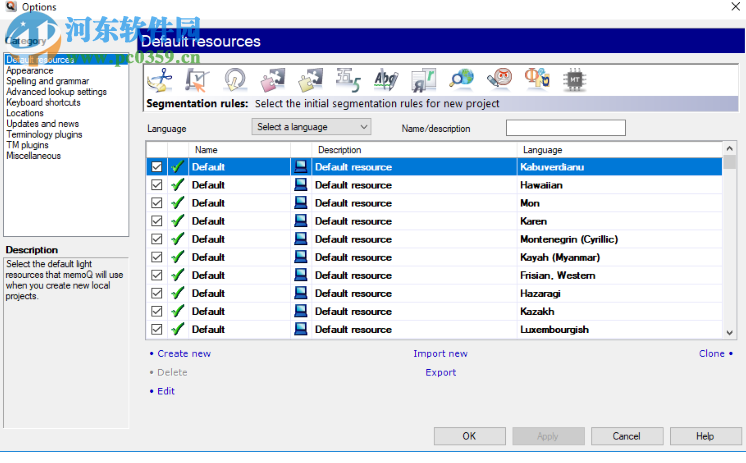Viewport: 746px width, 463px height.
Task: Click the list scrollbar down arrow
Action: tap(730, 331)
